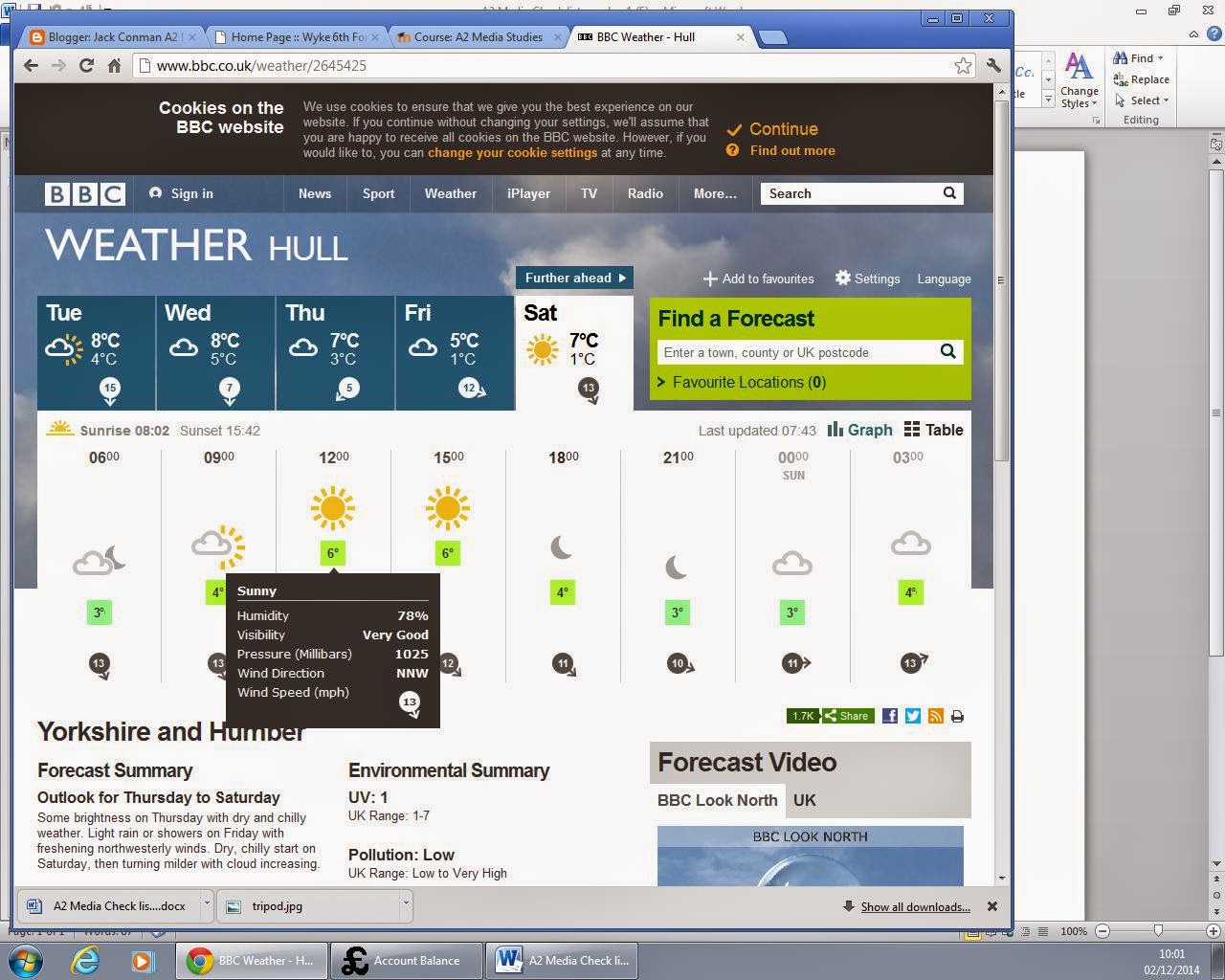1225x980 pixels.
Task: Click the green Share button
Action: click(847, 716)
